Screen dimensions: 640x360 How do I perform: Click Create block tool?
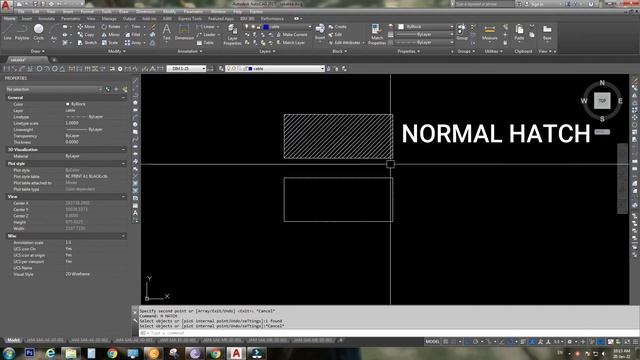pyautogui.click(x=338, y=27)
